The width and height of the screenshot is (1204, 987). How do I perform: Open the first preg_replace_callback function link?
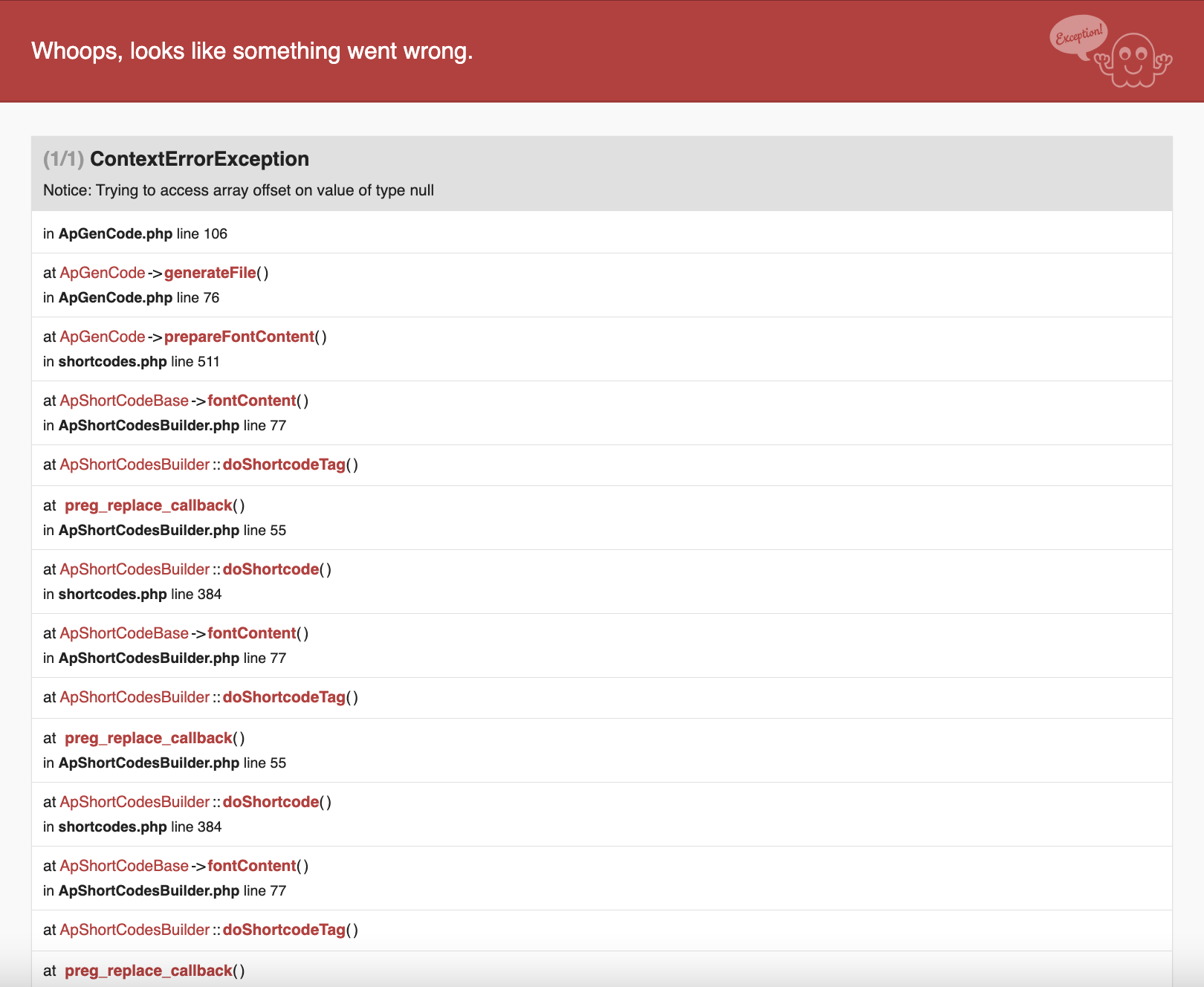coord(149,505)
